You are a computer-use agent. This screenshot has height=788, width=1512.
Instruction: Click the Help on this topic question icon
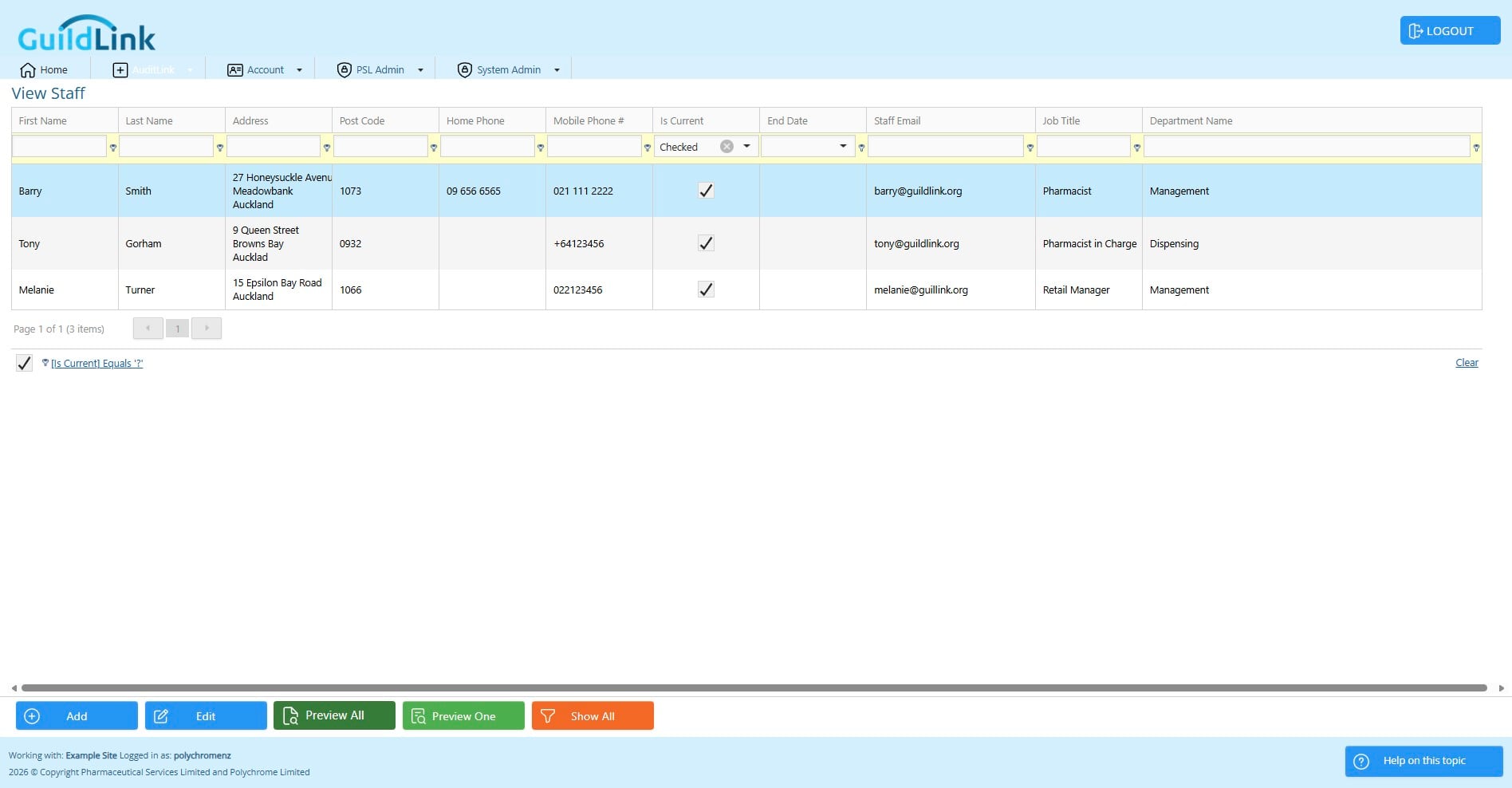pyautogui.click(x=1361, y=761)
